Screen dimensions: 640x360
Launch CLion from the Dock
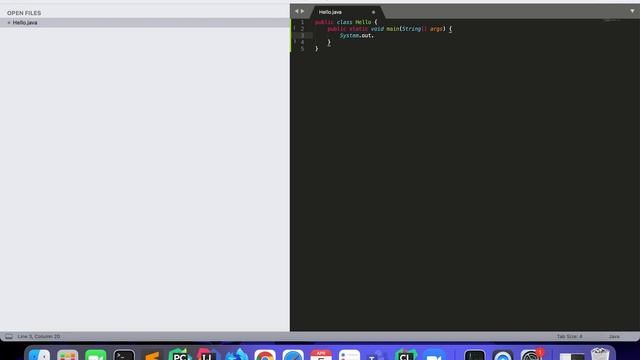tap(405, 355)
